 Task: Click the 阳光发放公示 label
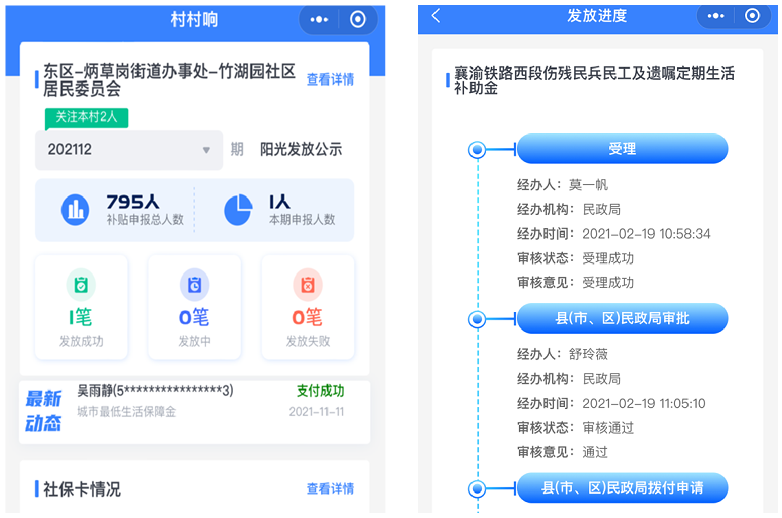click(301, 150)
